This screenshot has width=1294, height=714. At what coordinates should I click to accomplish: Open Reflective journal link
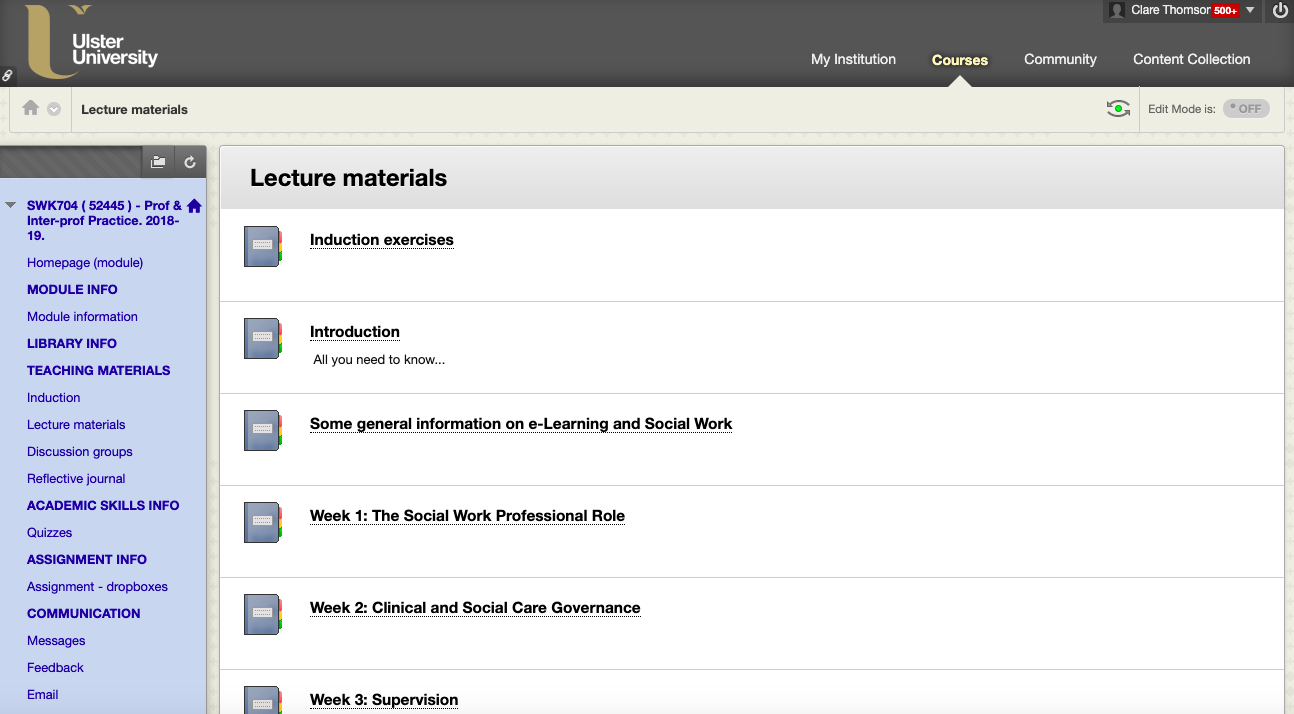[x=76, y=478]
